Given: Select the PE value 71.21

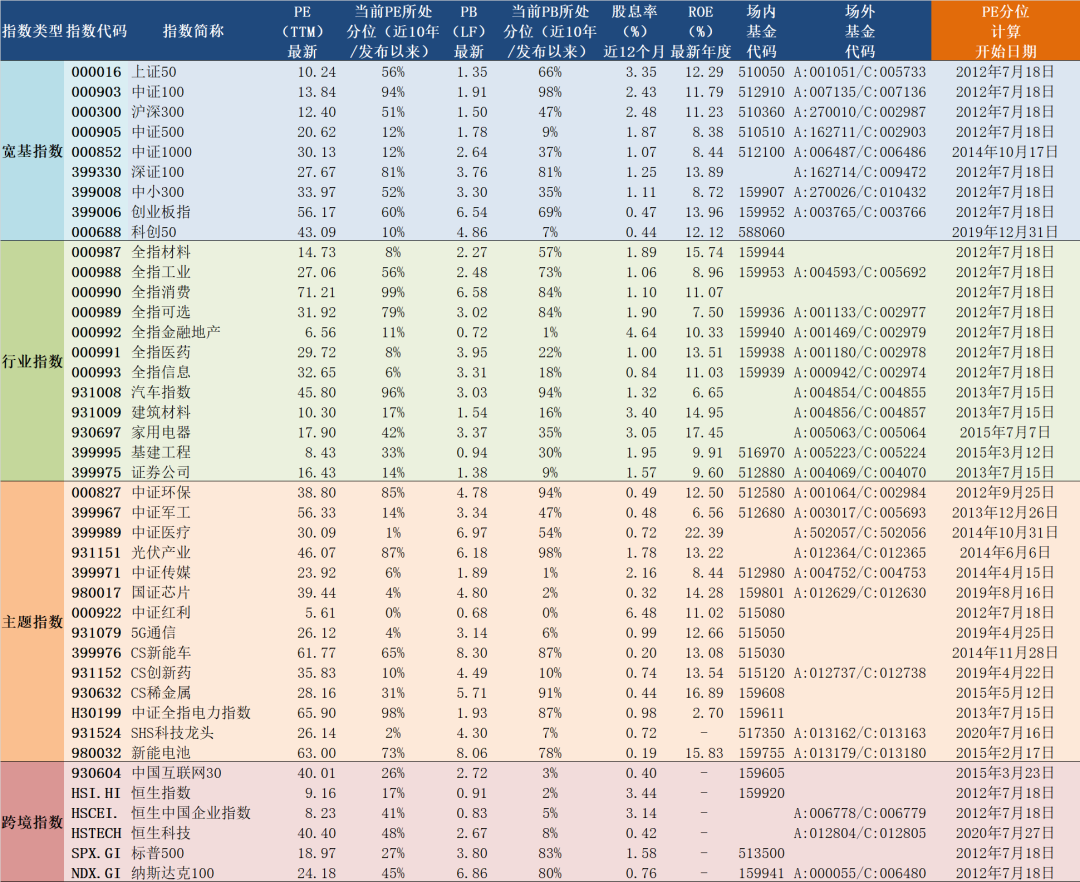Looking at the screenshot, I should point(317,292).
